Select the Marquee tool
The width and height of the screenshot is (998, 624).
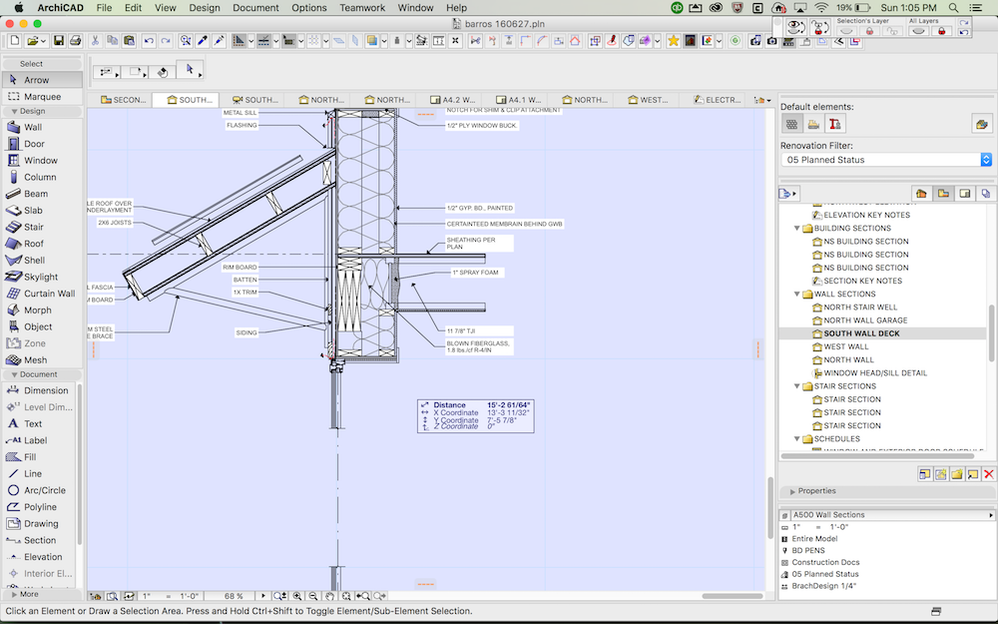pos(41,97)
